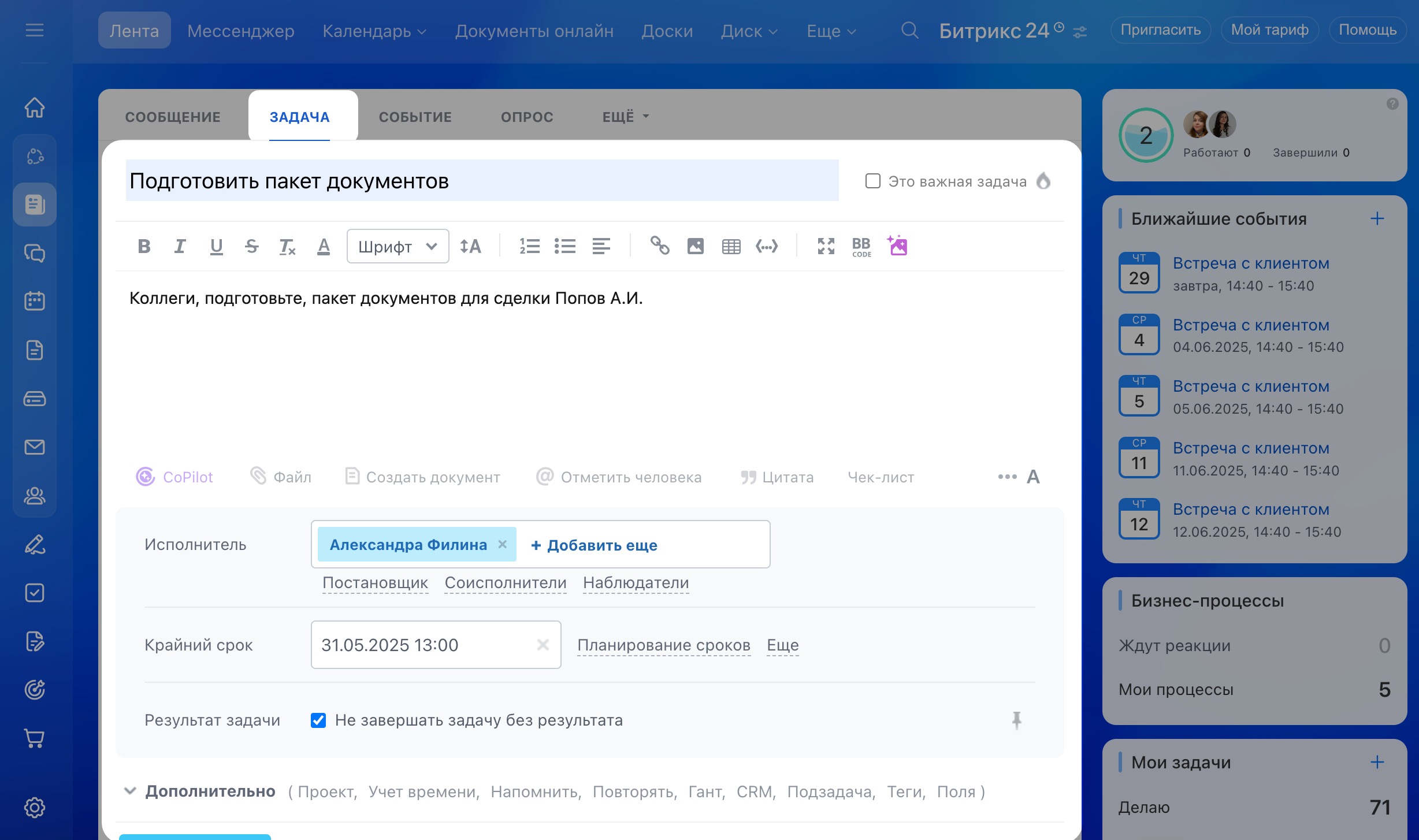The width and height of the screenshot is (1419, 840).
Task: Open font size selector
Action: click(x=470, y=246)
